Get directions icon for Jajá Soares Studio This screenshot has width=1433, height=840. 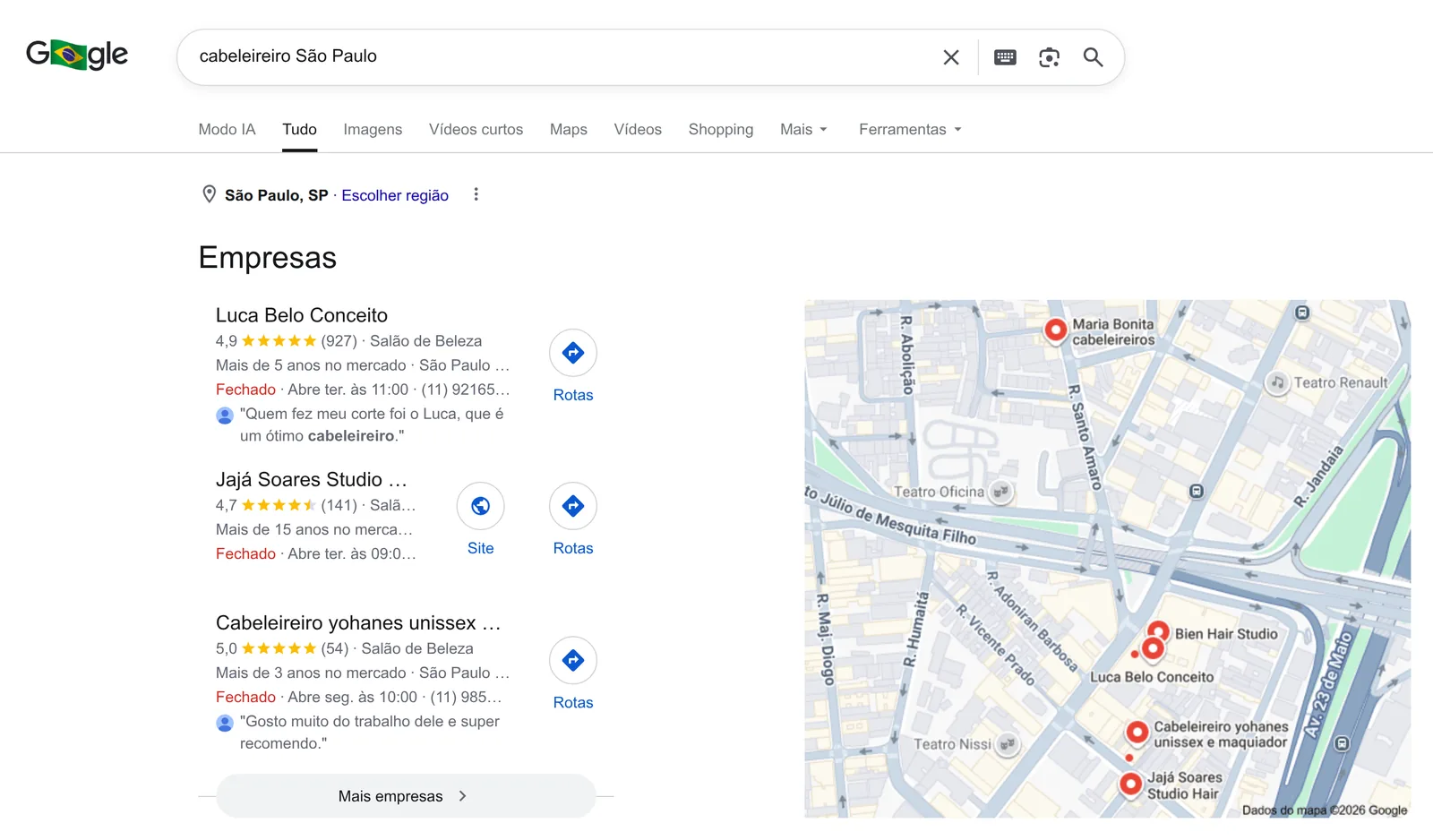click(573, 506)
